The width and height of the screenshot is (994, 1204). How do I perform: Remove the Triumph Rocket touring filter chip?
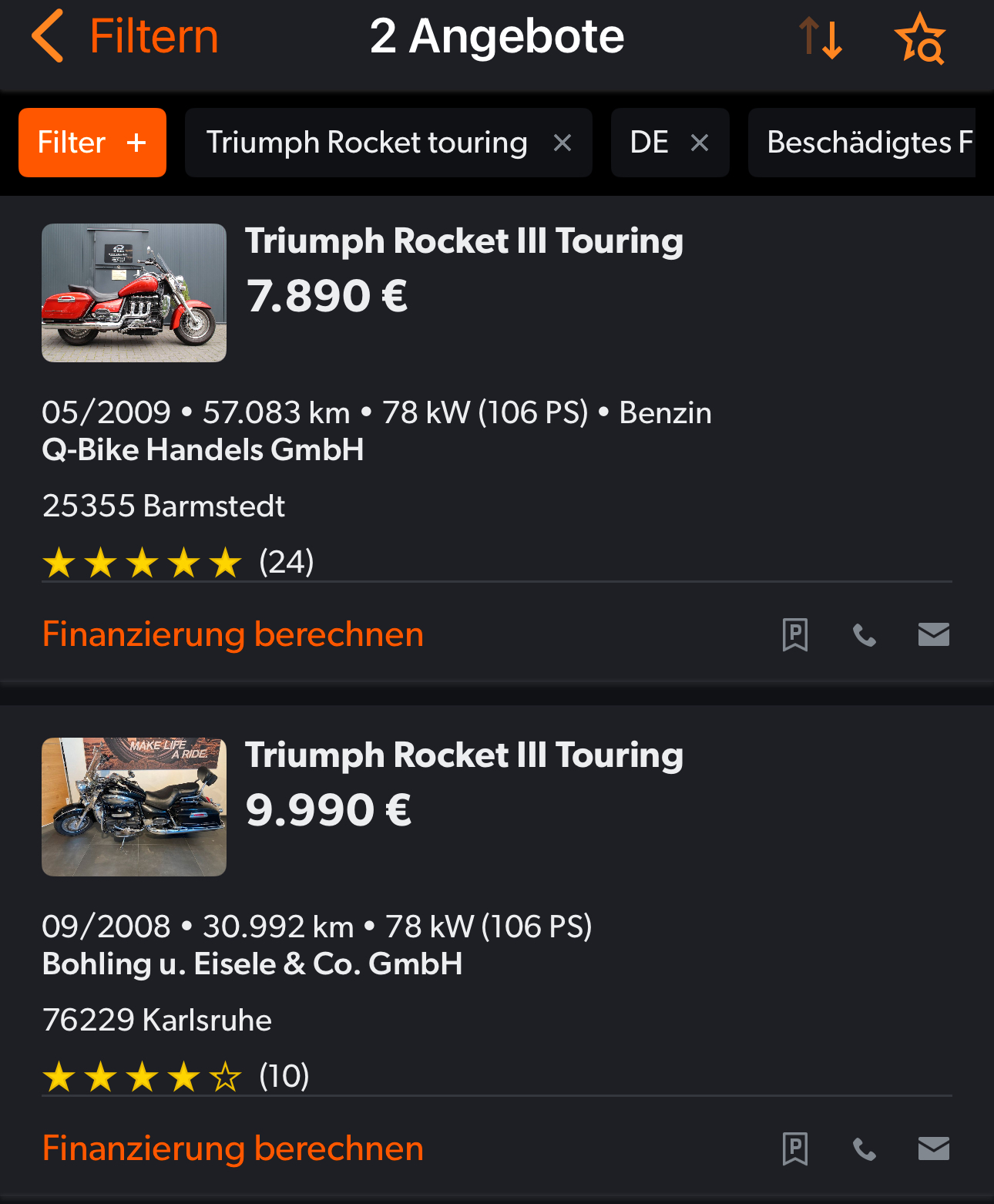(562, 143)
